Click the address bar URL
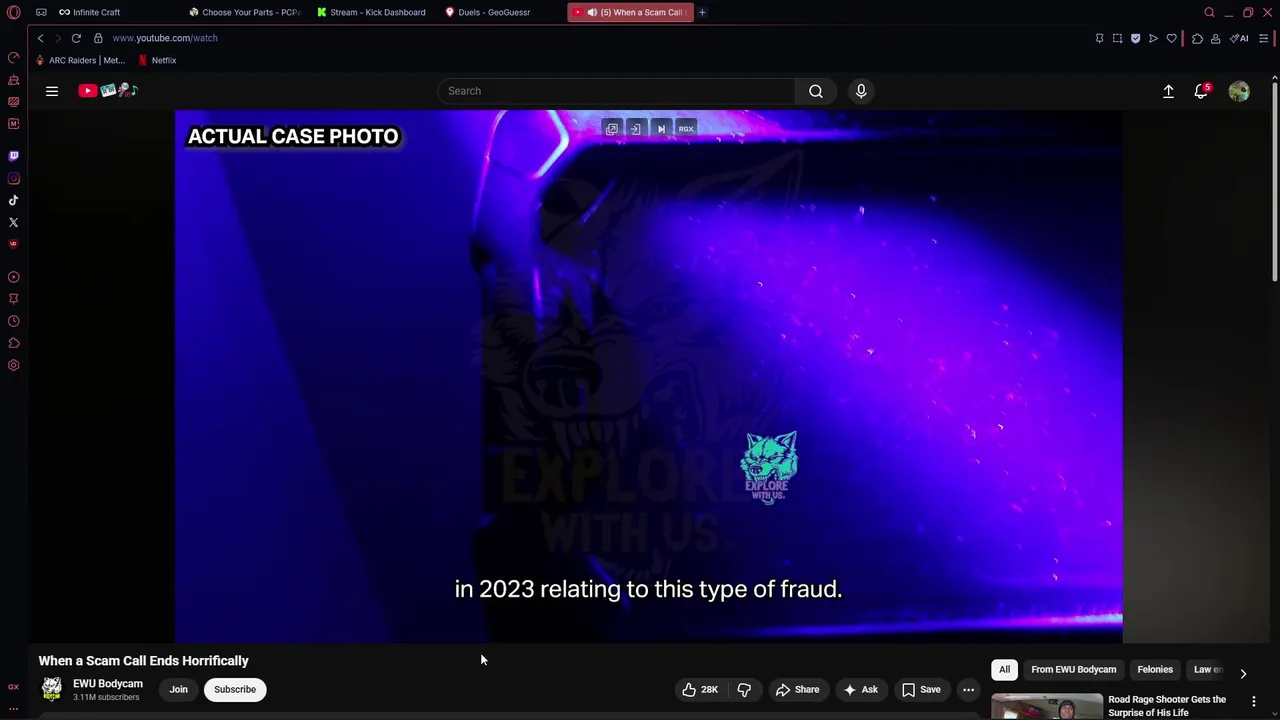Screen dimensions: 1280x720 point(165,38)
